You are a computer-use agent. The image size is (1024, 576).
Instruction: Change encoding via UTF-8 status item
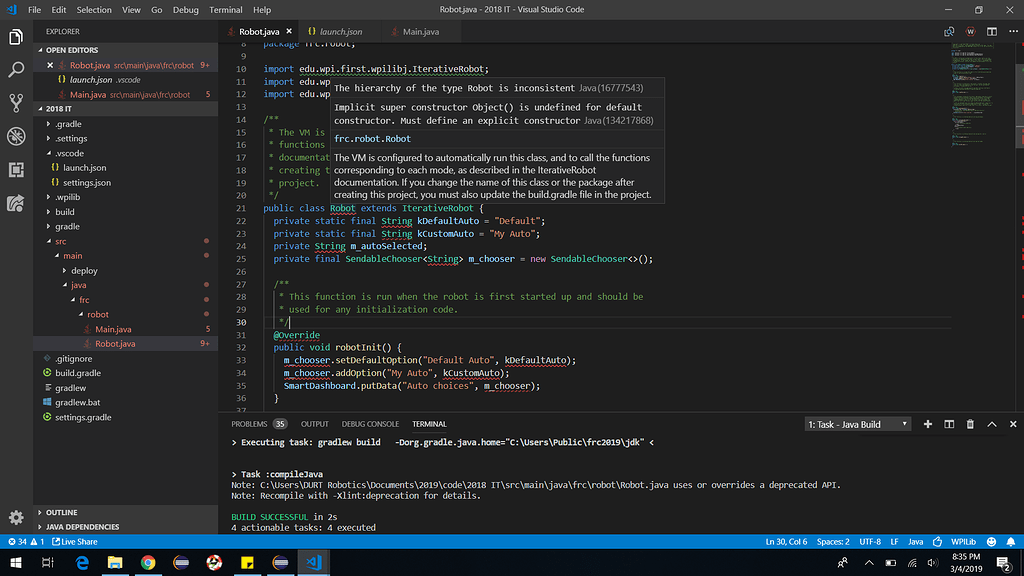[x=870, y=541]
